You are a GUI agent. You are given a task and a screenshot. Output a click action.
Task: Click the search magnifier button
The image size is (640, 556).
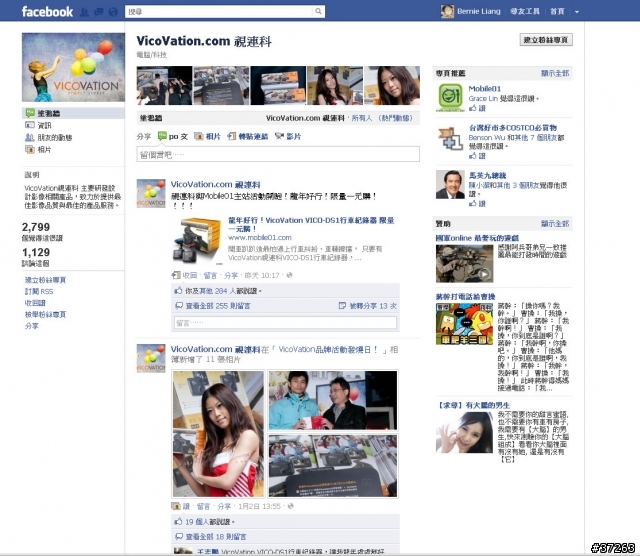[x=318, y=11]
